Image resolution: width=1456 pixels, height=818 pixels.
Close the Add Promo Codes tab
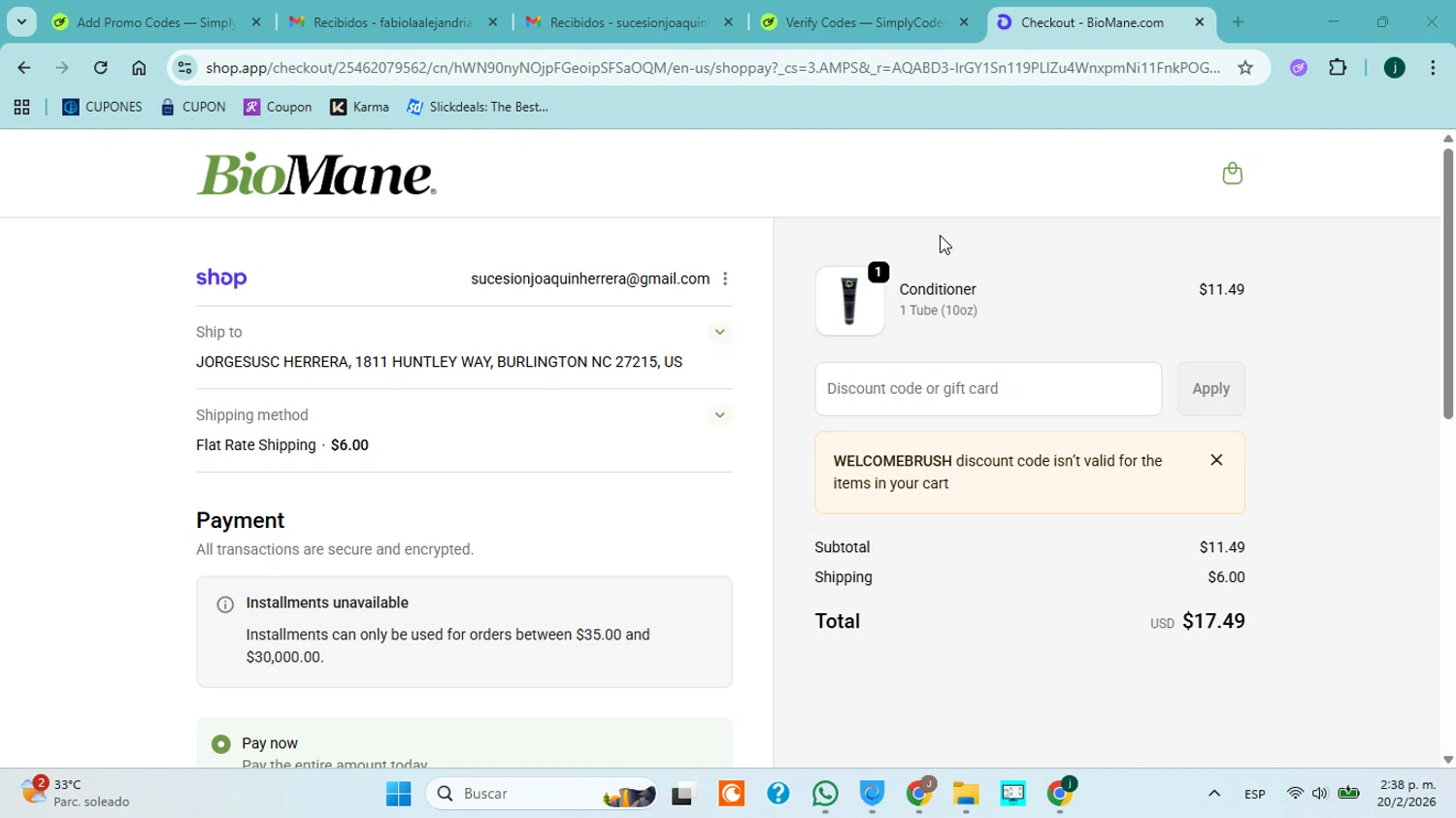point(255,22)
